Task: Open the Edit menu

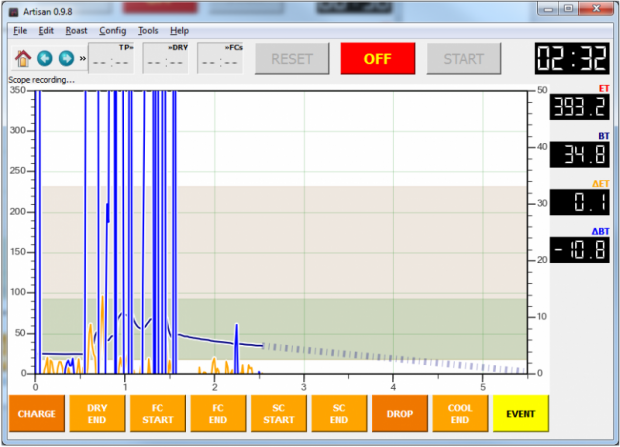Action: tap(46, 31)
